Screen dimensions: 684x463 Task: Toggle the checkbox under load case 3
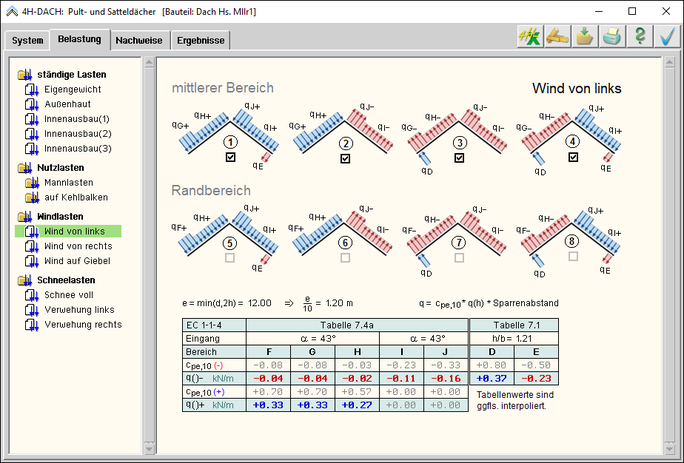(x=458, y=158)
